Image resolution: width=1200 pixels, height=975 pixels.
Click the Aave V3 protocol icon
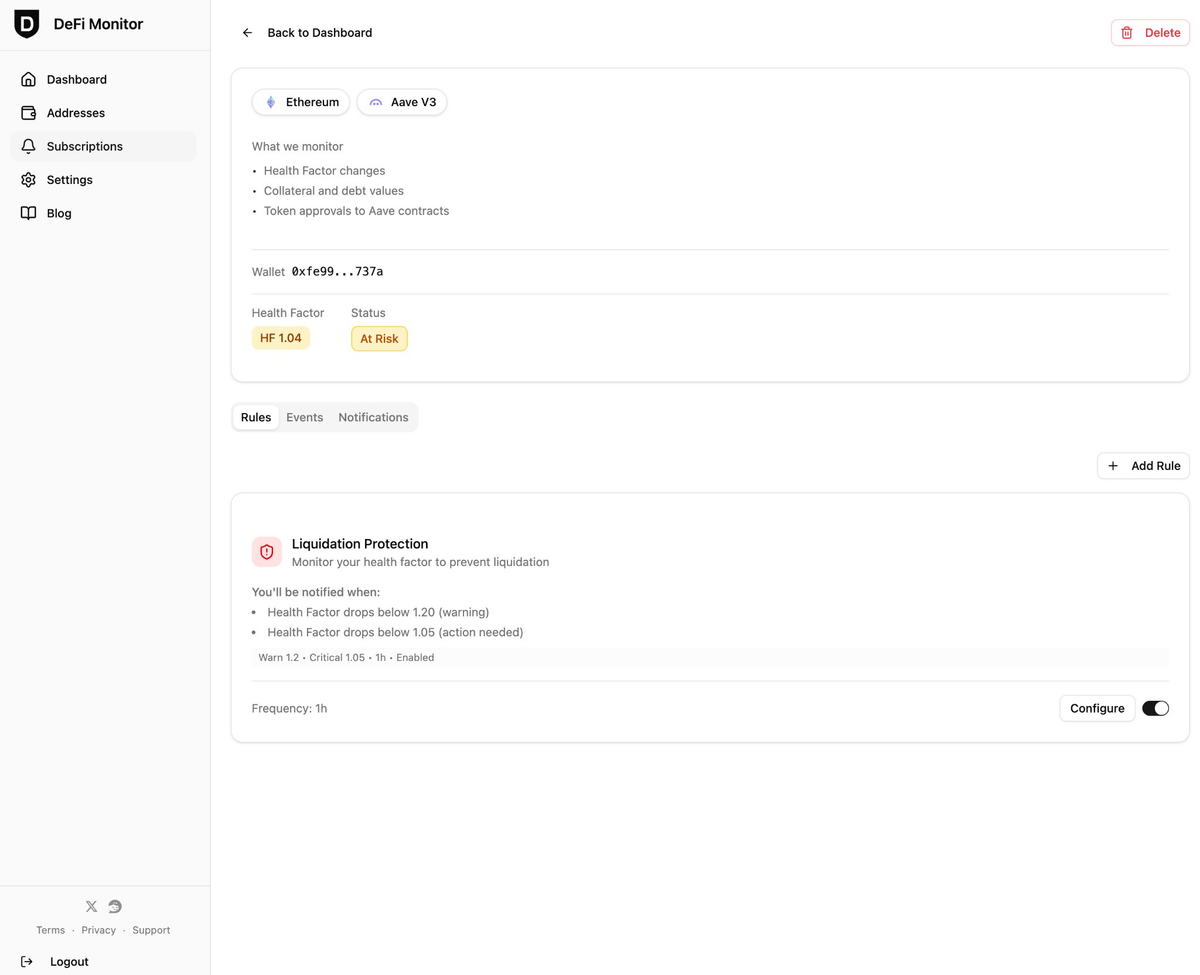tap(376, 102)
